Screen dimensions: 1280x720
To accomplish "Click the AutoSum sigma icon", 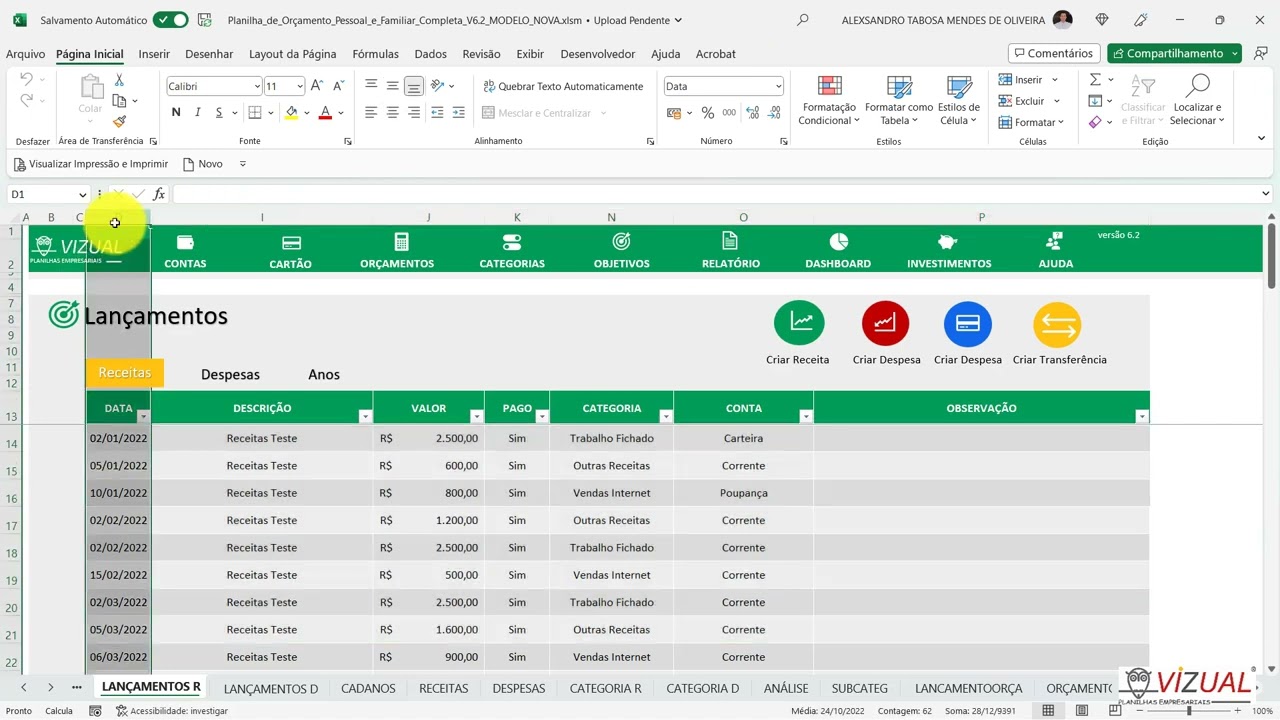I will pyautogui.click(x=1095, y=80).
